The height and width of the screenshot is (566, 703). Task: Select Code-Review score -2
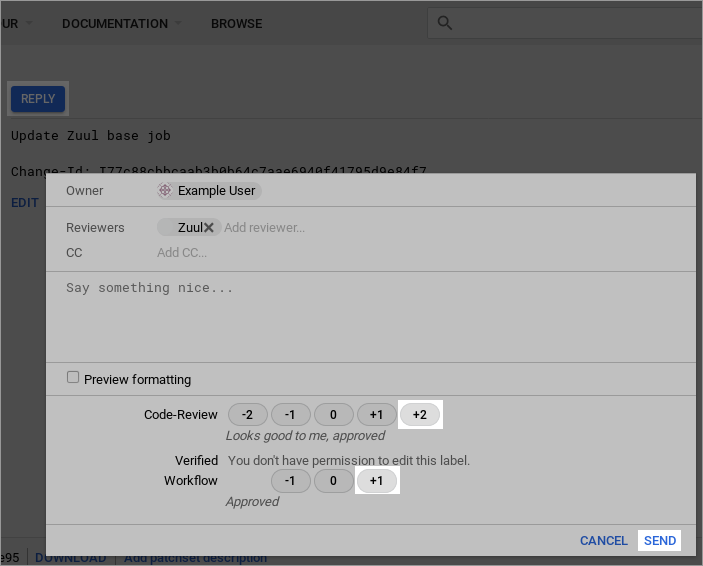(248, 415)
